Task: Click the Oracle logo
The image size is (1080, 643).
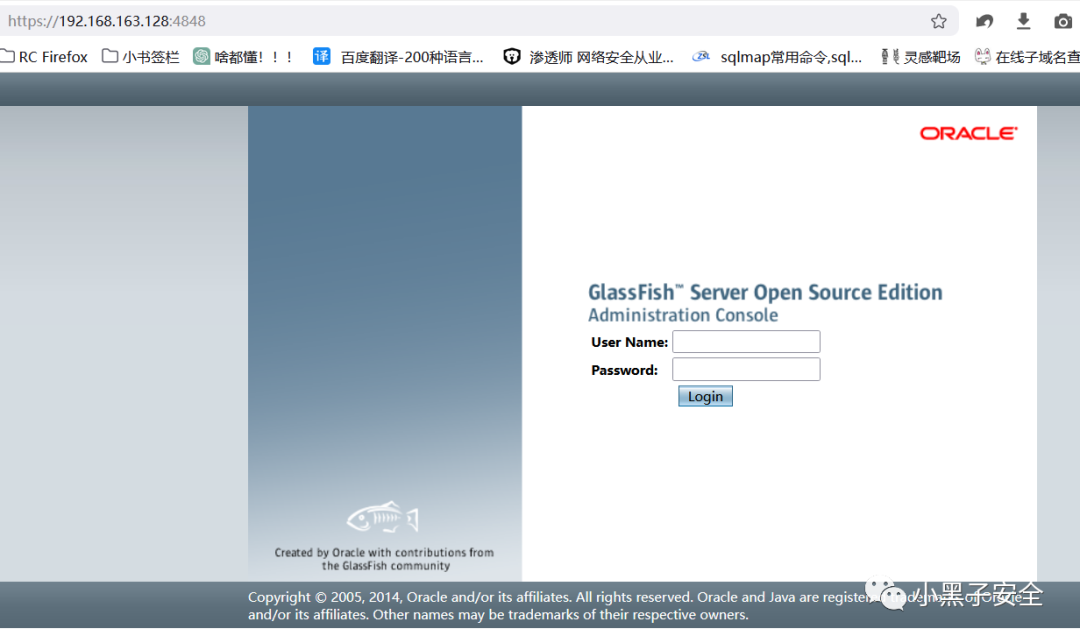Action: click(968, 133)
